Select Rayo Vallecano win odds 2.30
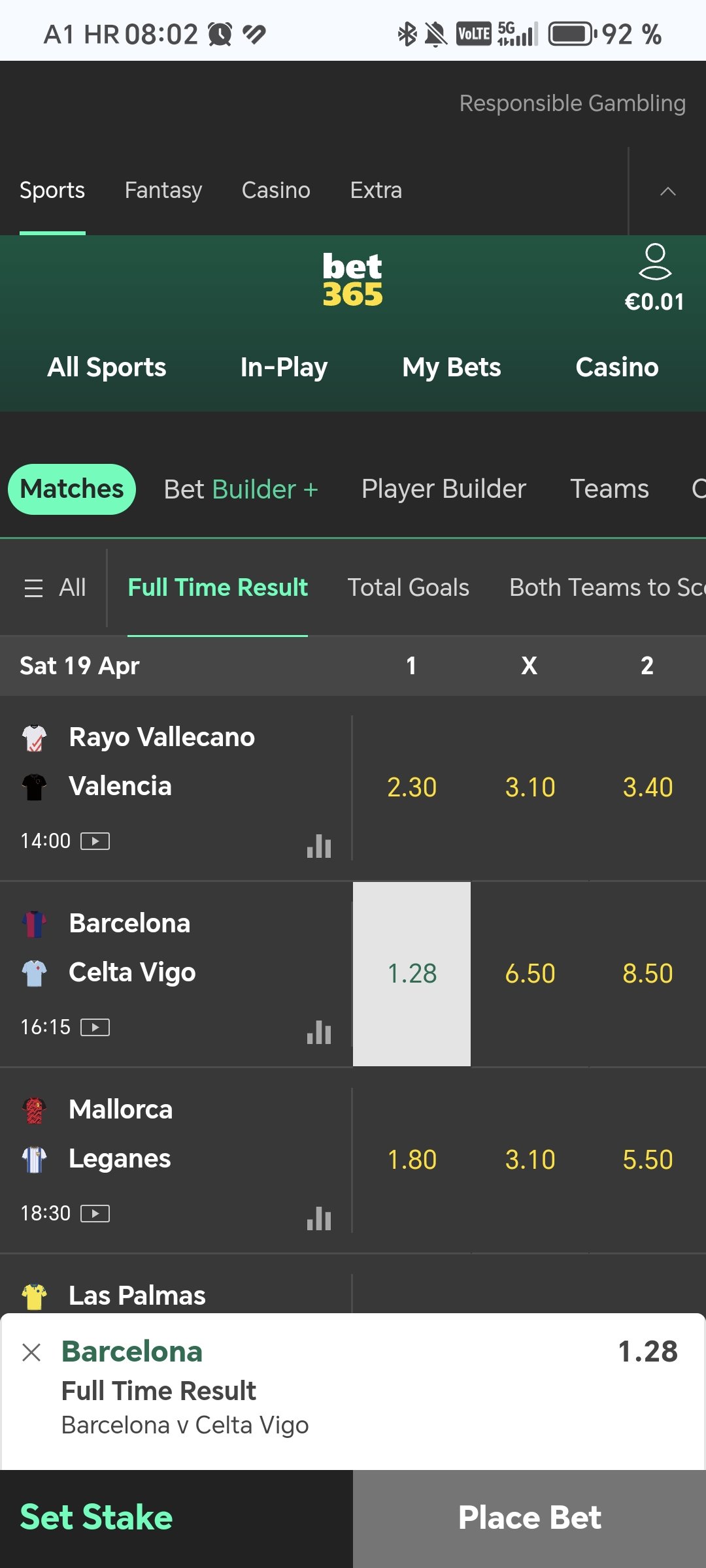Image resolution: width=706 pixels, height=1568 pixels. coord(412,787)
